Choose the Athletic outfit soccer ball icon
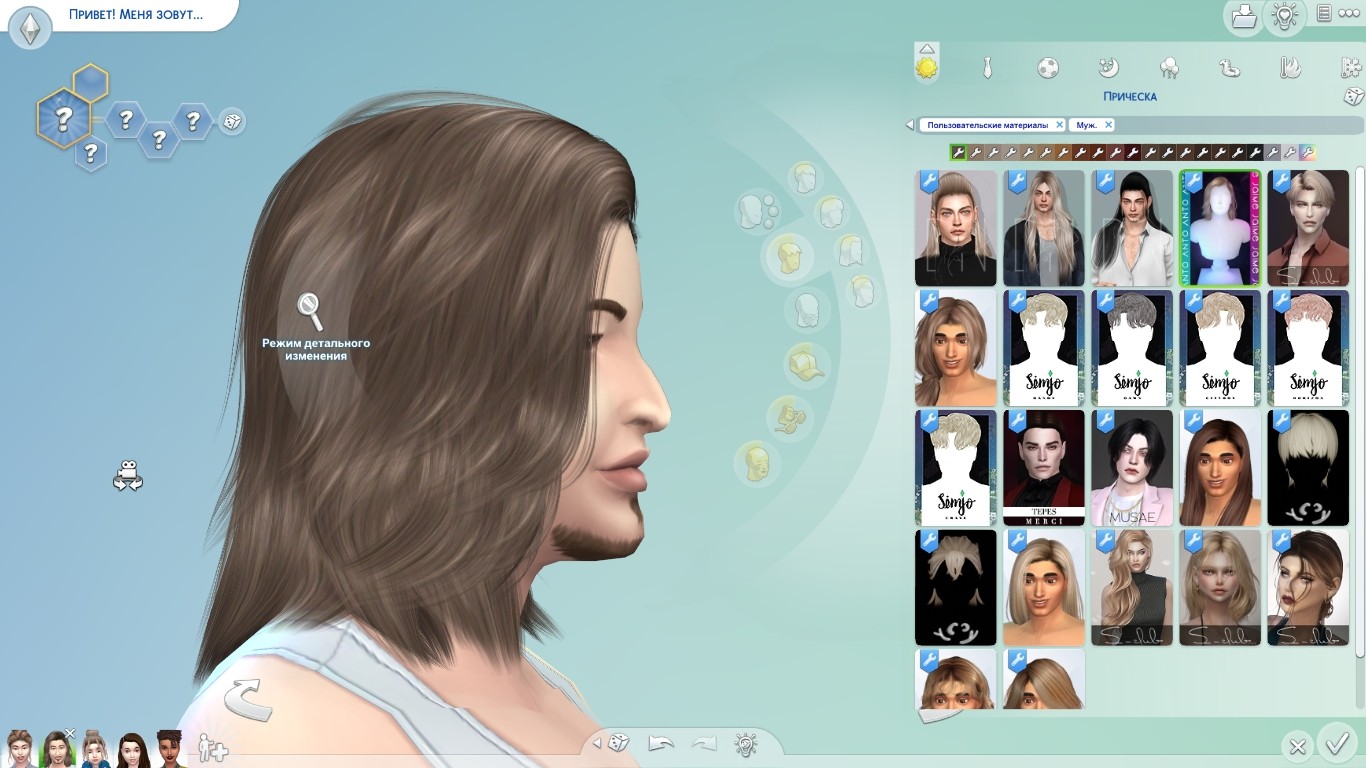1366x768 pixels. click(1047, 68)
